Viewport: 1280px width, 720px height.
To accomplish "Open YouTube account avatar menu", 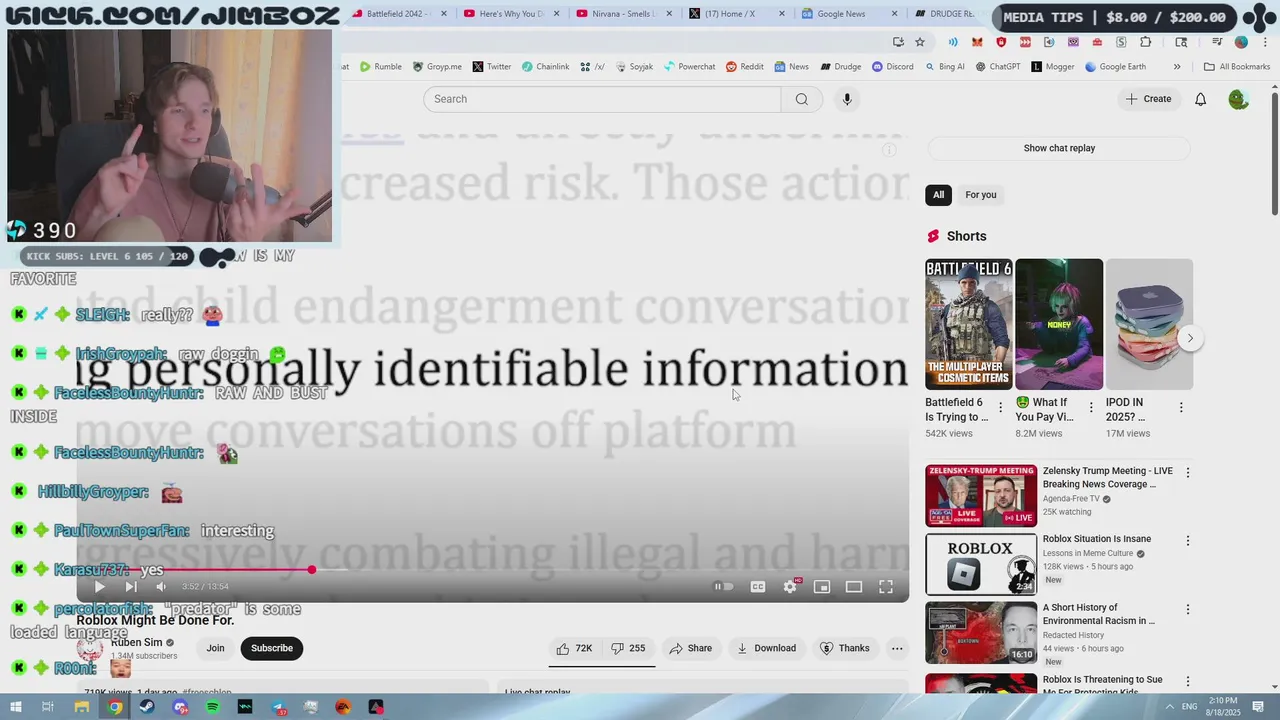I will (1238, 99).
